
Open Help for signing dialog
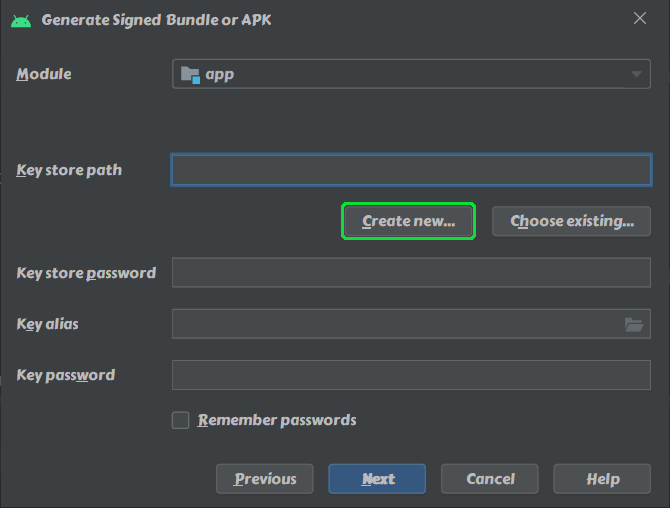(602, 479)
